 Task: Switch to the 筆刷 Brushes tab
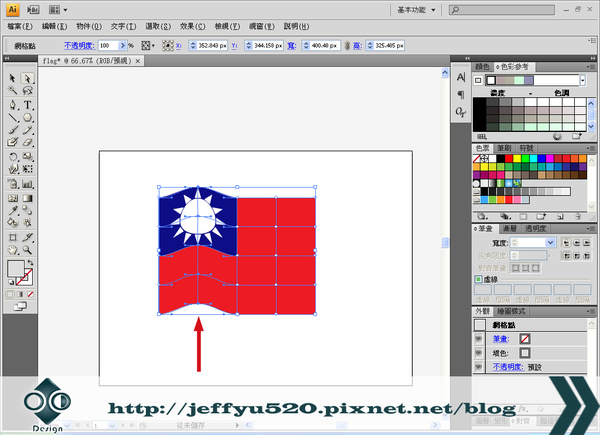point(504,148)
